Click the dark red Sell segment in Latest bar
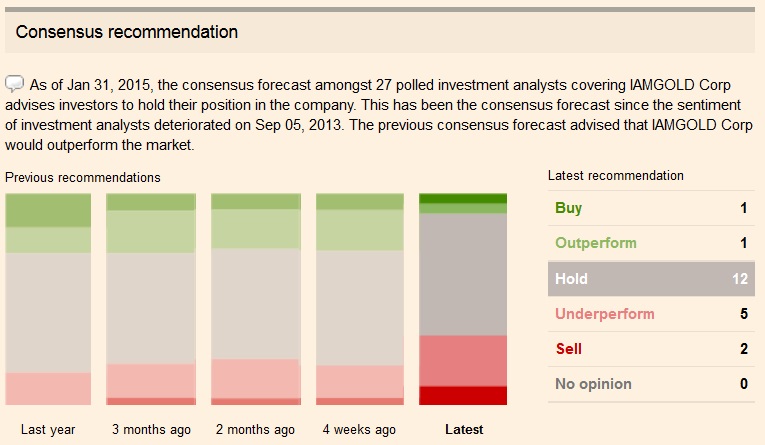Screen dimensions: 765x445 coord(463,395)
